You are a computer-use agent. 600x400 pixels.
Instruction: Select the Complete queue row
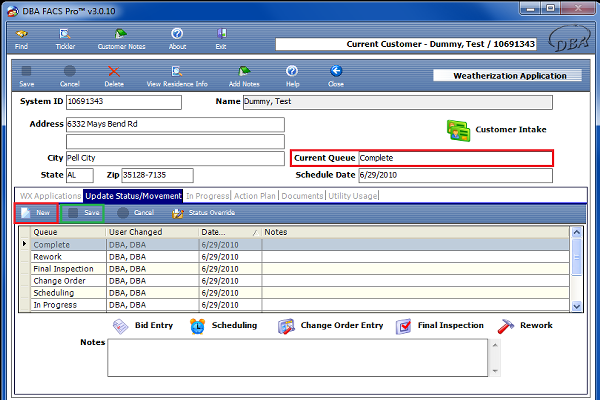pos(300,245)
